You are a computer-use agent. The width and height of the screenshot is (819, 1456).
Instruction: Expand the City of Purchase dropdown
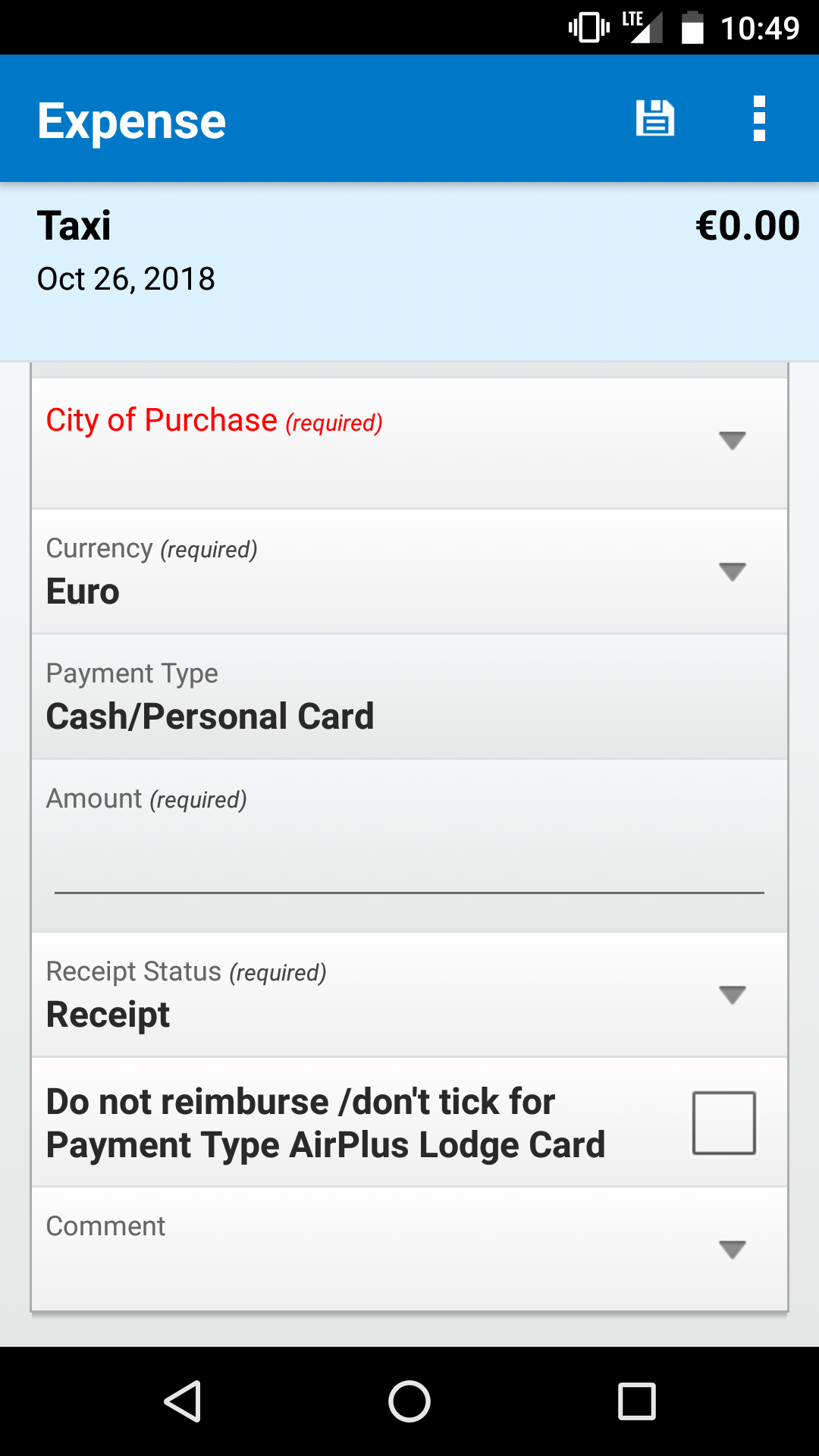coord(732,441)
